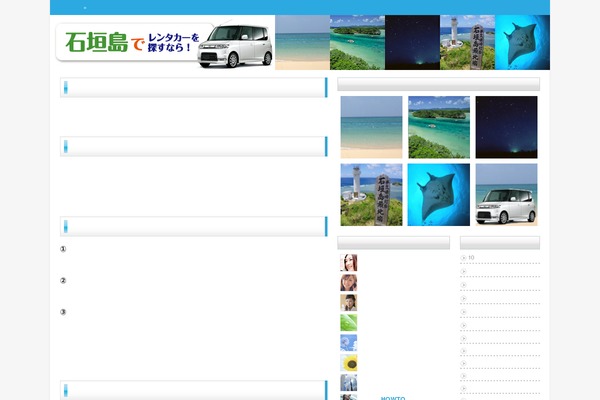Open the sandy beach photo in header strip
This screenshot has width=600, height=400.
click(302, 42)
